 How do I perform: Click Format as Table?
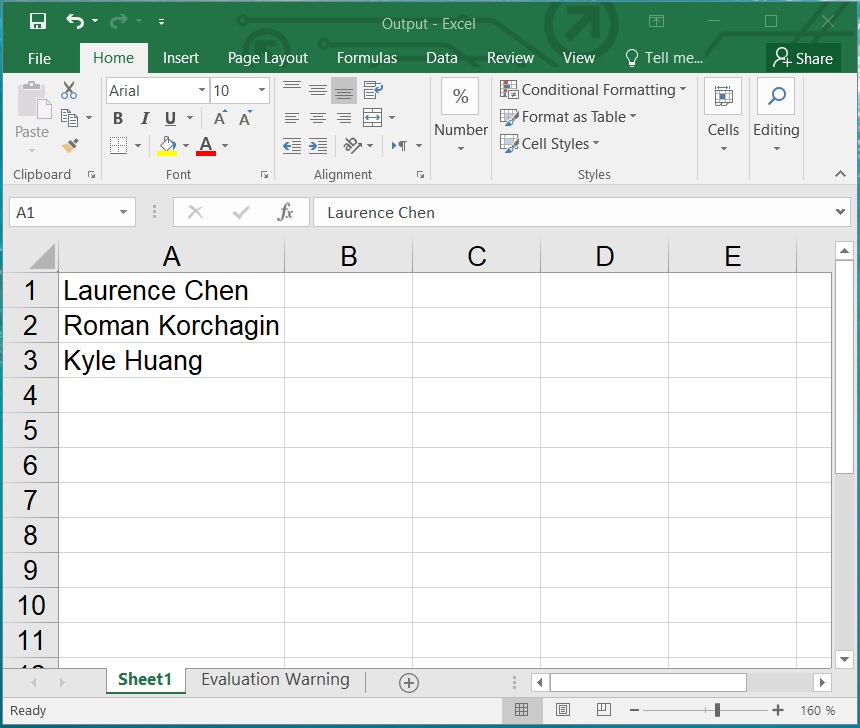pyautogui.click(x=568, y=116)
